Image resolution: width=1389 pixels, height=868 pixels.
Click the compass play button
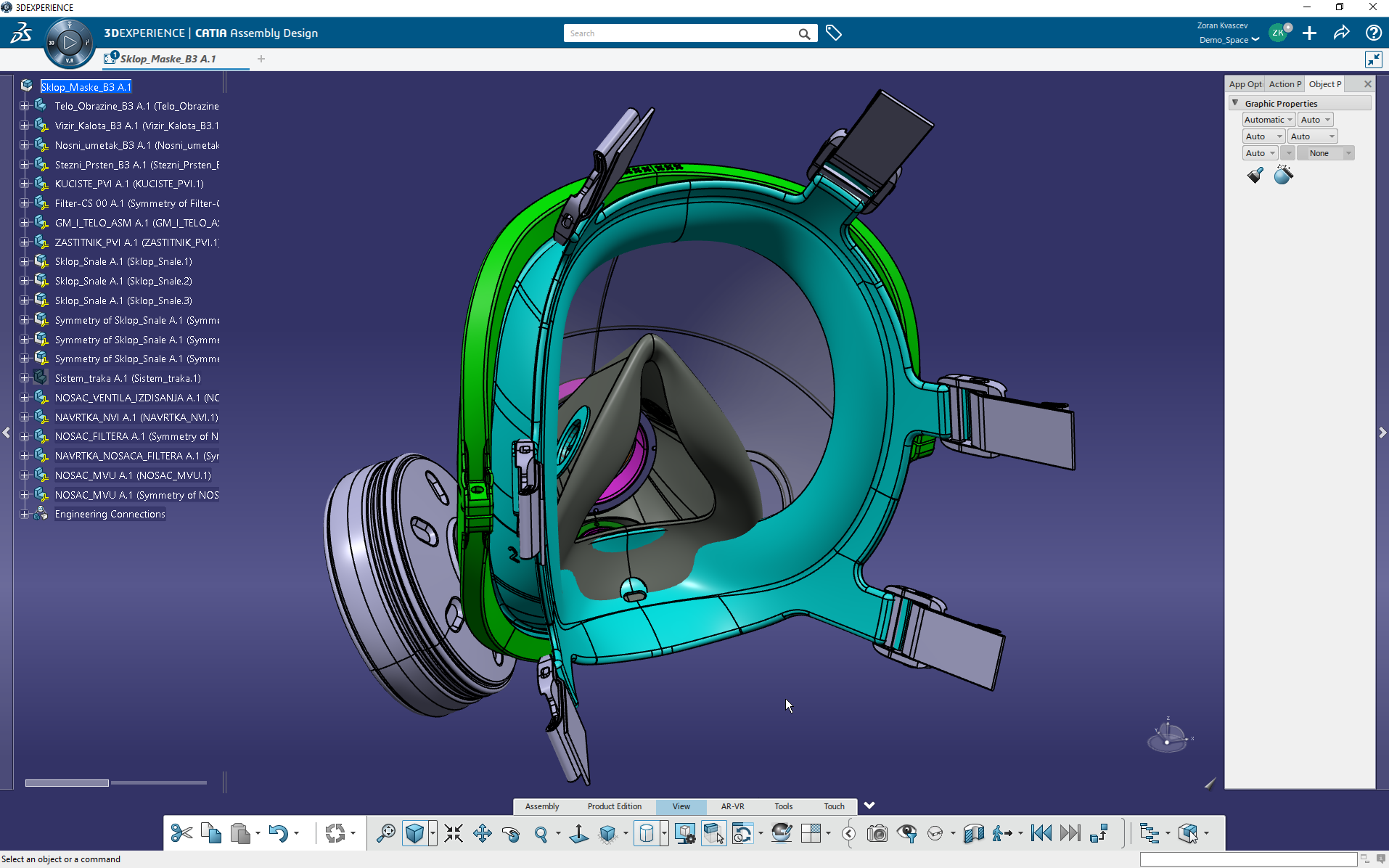click(70, 43)
